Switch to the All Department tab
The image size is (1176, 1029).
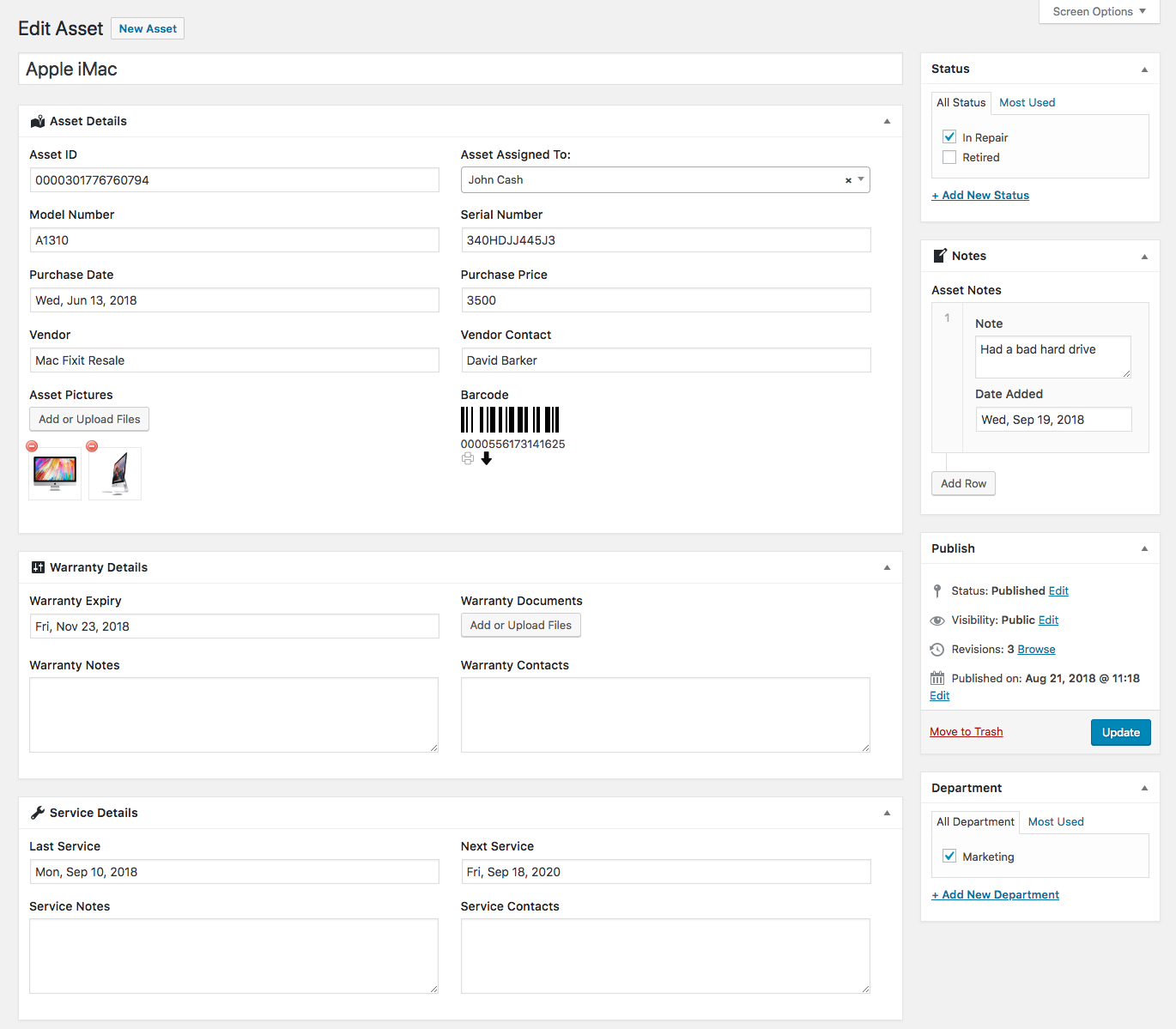pos(976,822)
